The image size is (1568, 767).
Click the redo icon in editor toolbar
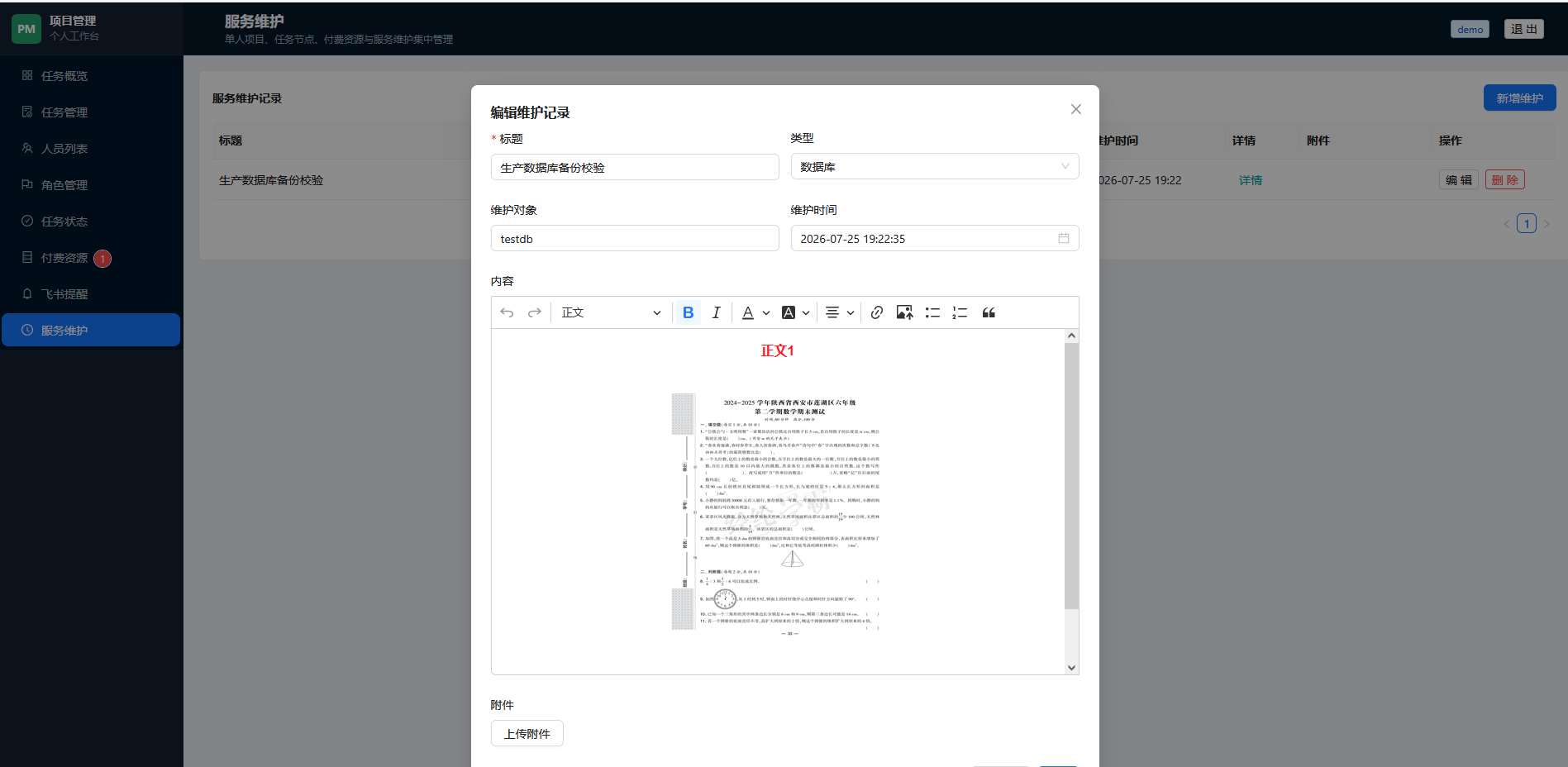535,312
